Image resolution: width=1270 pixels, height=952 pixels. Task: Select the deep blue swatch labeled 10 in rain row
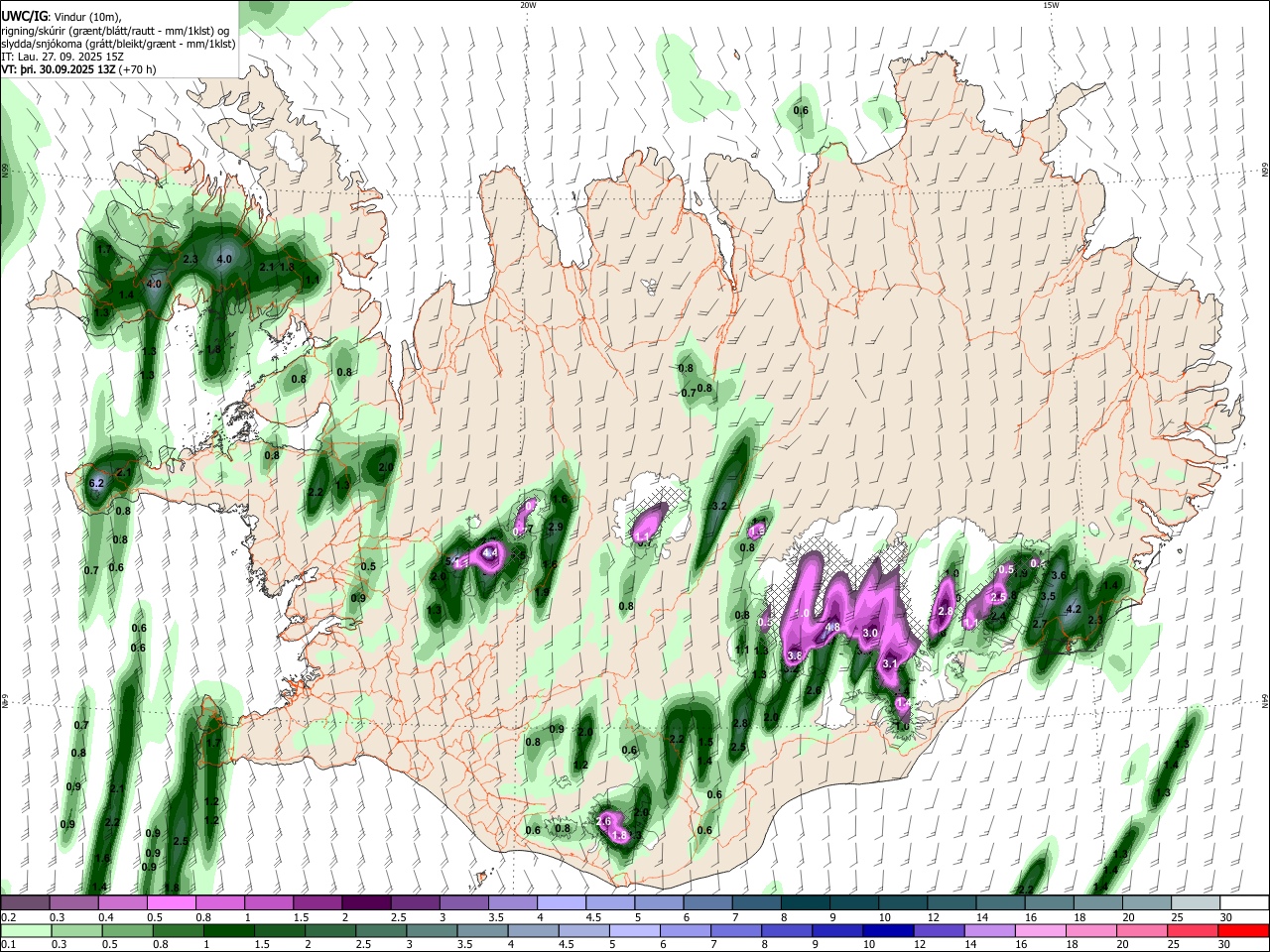coord(887,930)
